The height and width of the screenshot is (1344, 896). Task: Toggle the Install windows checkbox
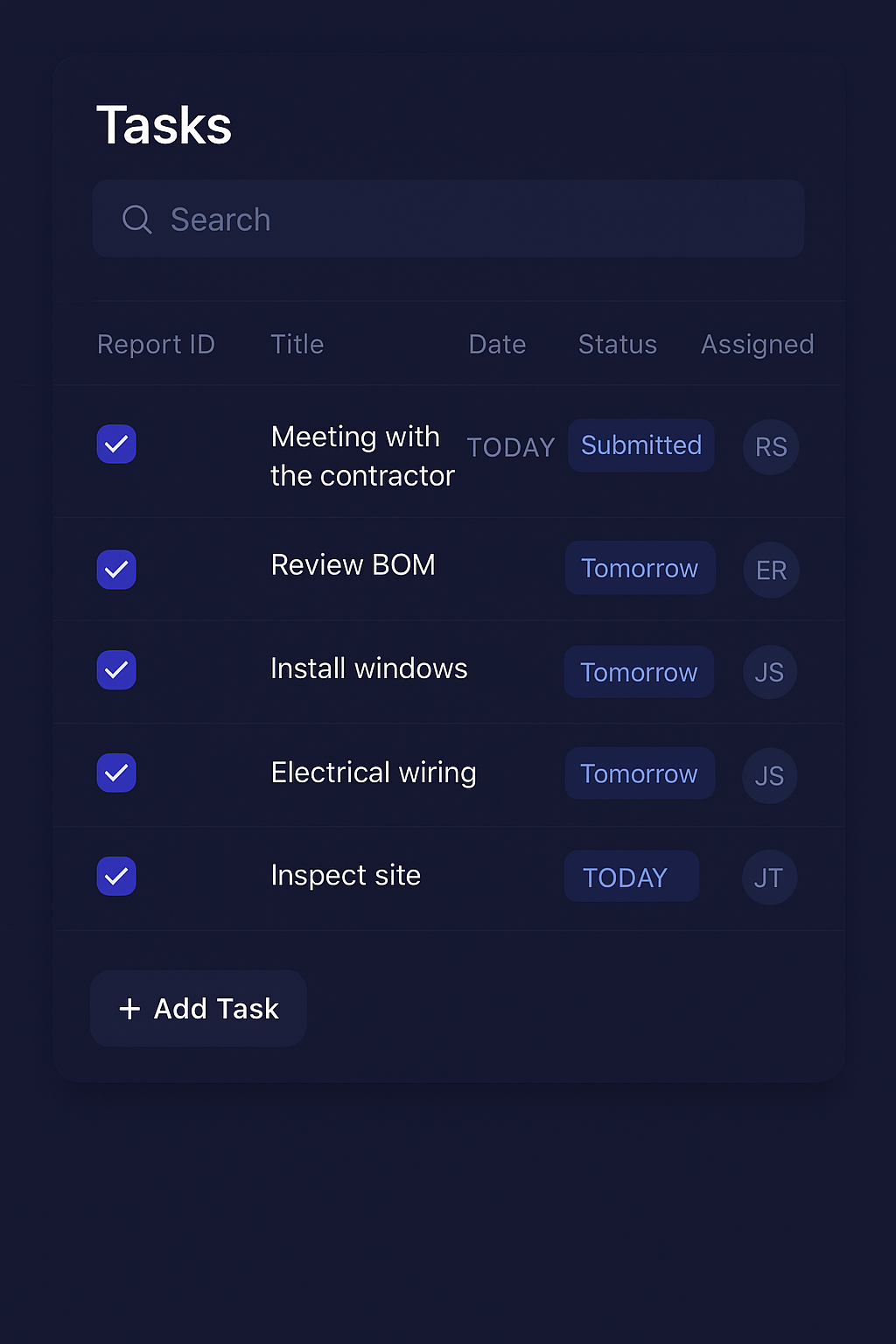[116, 670]
